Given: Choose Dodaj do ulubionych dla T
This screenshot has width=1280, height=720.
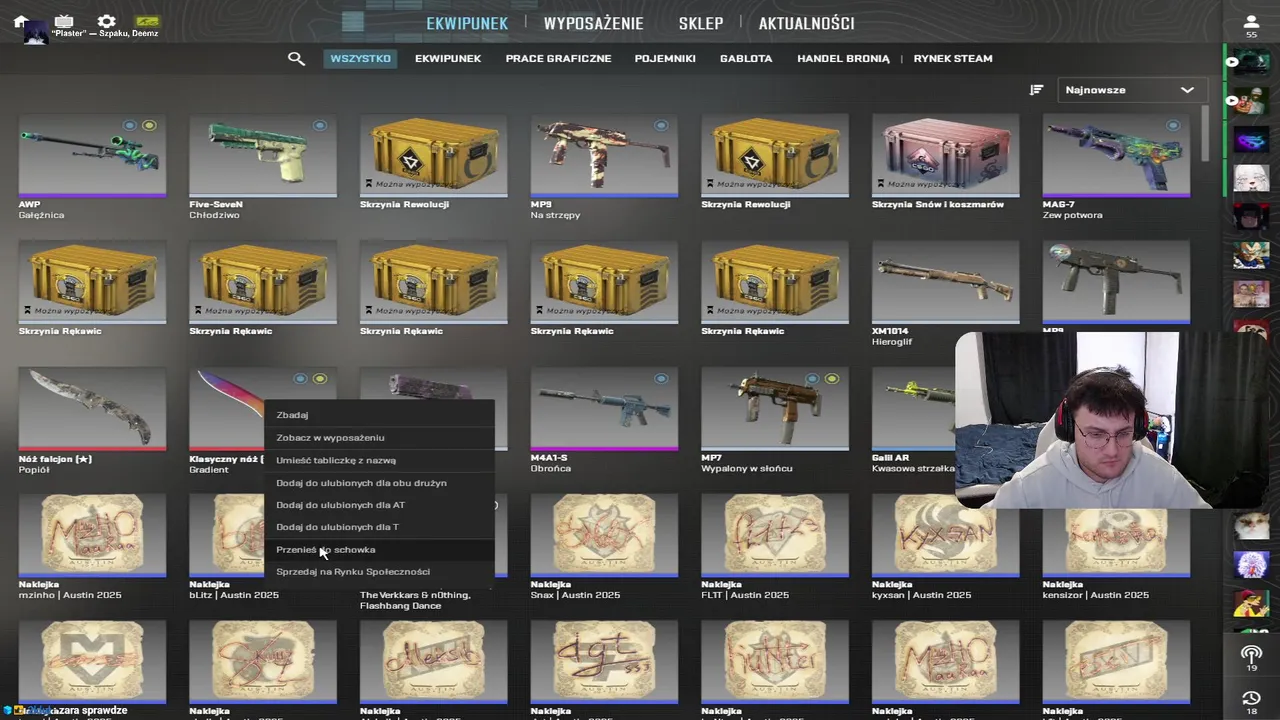Looking at the screenshot, I should click(x=379, y=527).
